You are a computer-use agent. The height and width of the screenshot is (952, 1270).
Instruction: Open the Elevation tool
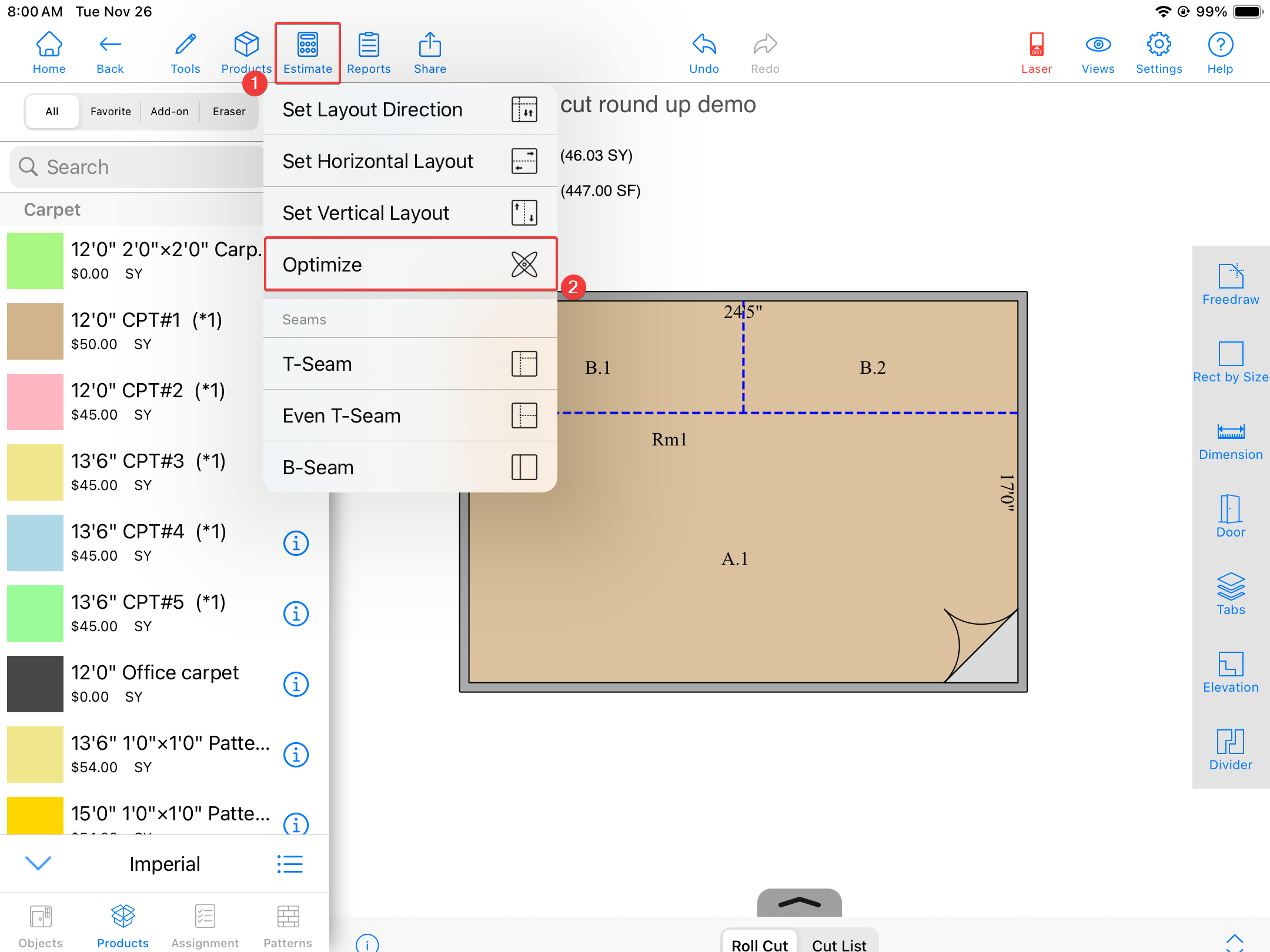coord(1230,672)
